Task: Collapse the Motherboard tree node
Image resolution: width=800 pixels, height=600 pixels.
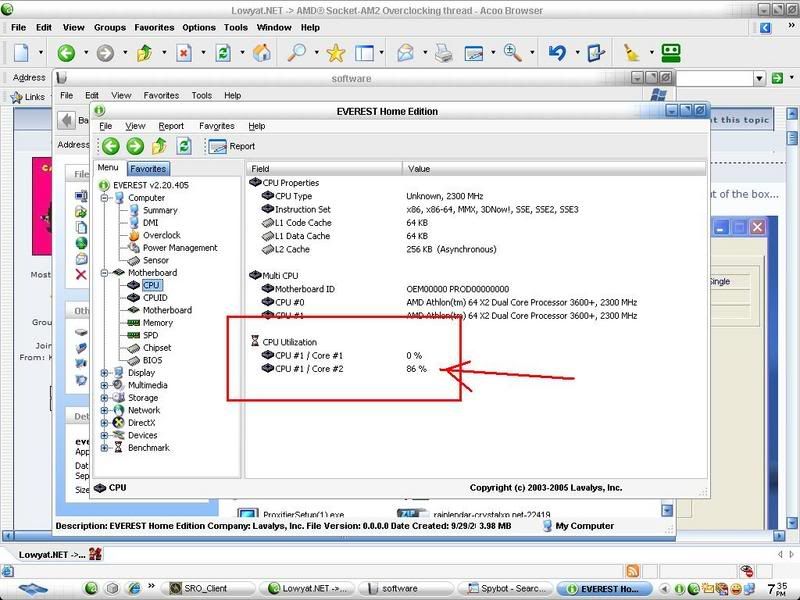Action: click(x=106, y=273)
